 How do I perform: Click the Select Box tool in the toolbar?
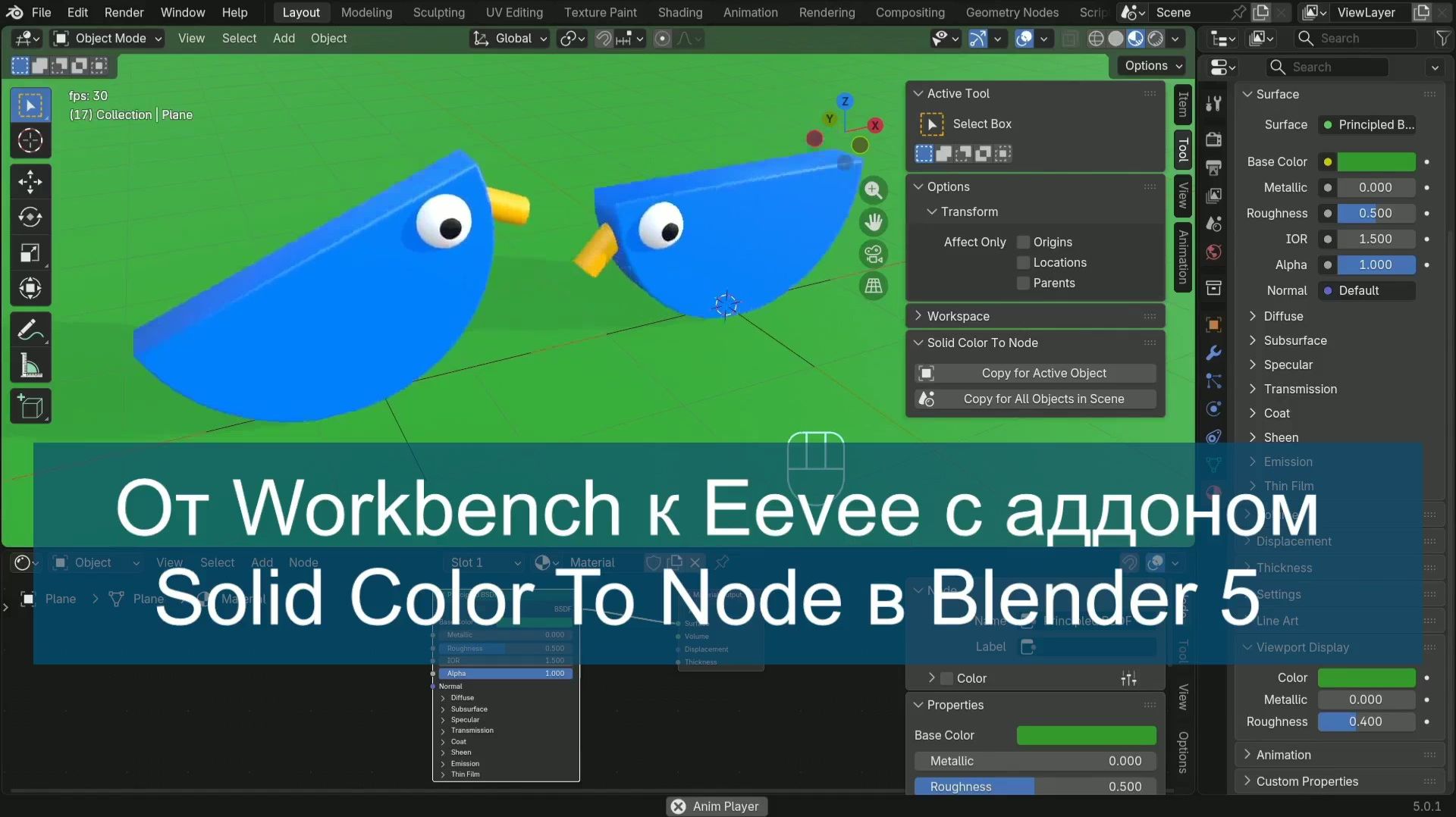coord(30,105)
